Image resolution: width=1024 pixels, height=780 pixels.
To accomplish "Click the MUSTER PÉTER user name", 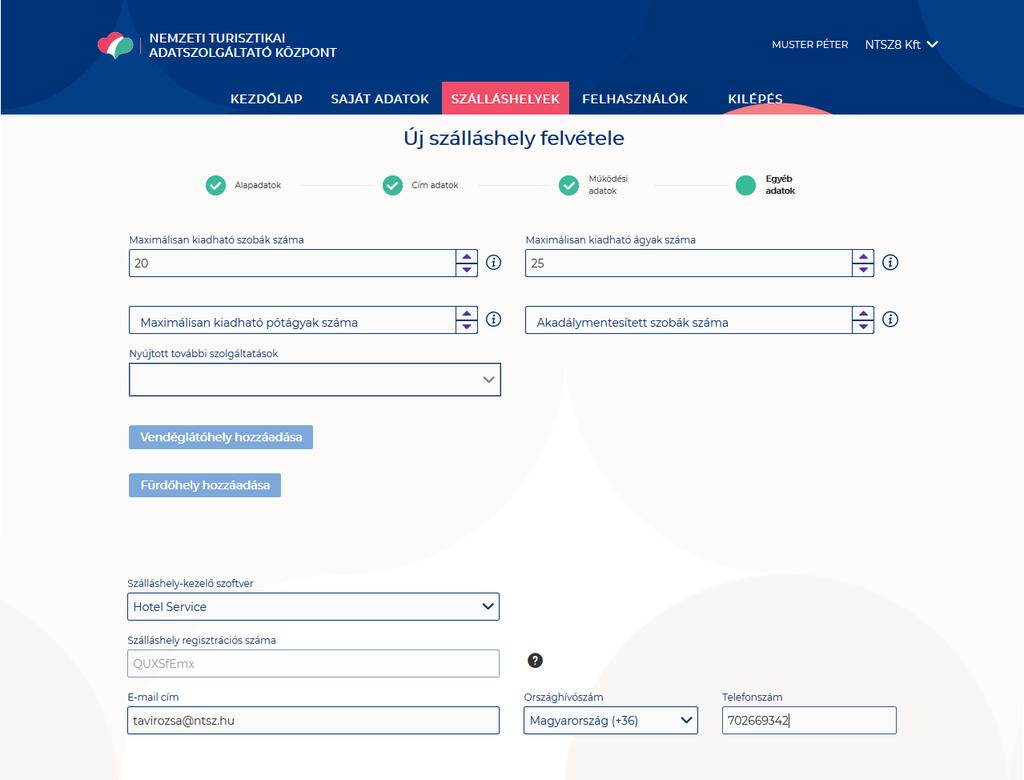I will click(810, 44).
